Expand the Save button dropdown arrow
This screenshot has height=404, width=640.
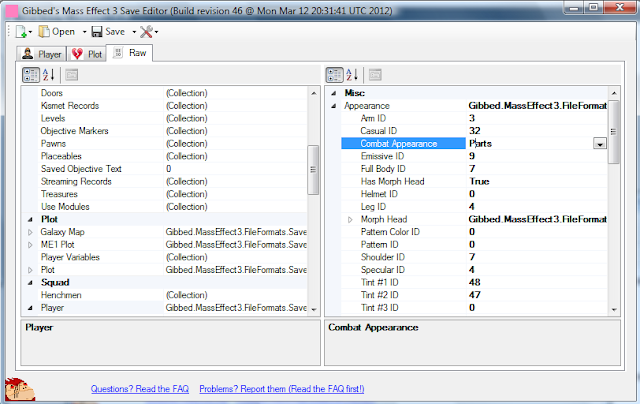tap(134, 32)
